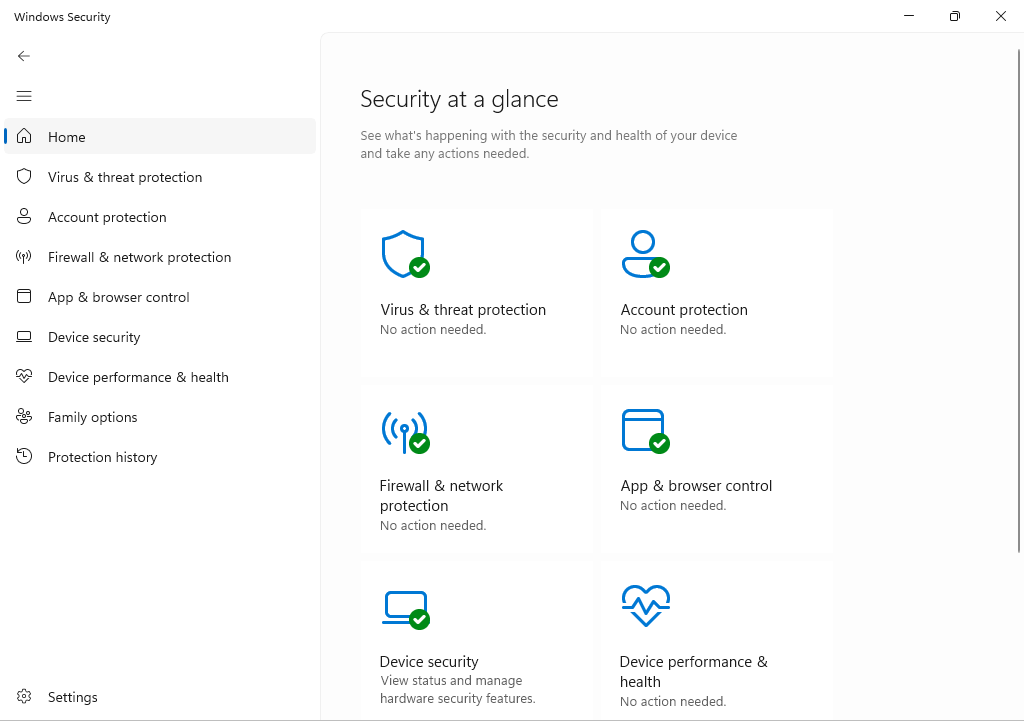Click the Firewall & network antenna tile icon
The image size is (1024, 721).
pyautogui.click(x=404, y=431)
